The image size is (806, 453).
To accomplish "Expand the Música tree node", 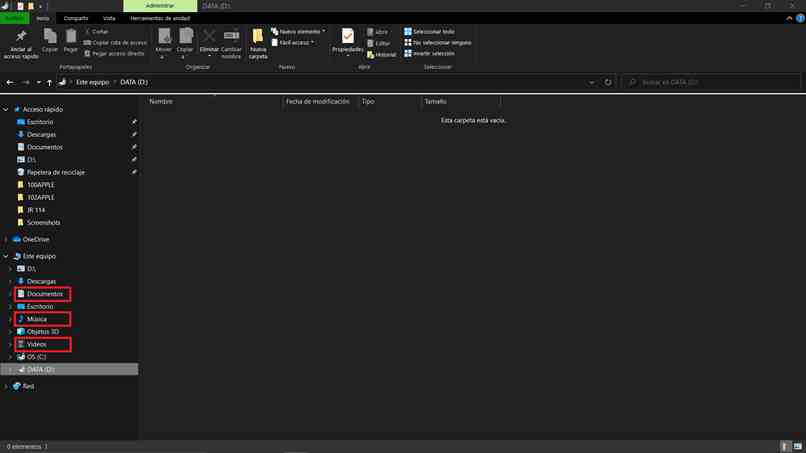I will coord(9,319).
